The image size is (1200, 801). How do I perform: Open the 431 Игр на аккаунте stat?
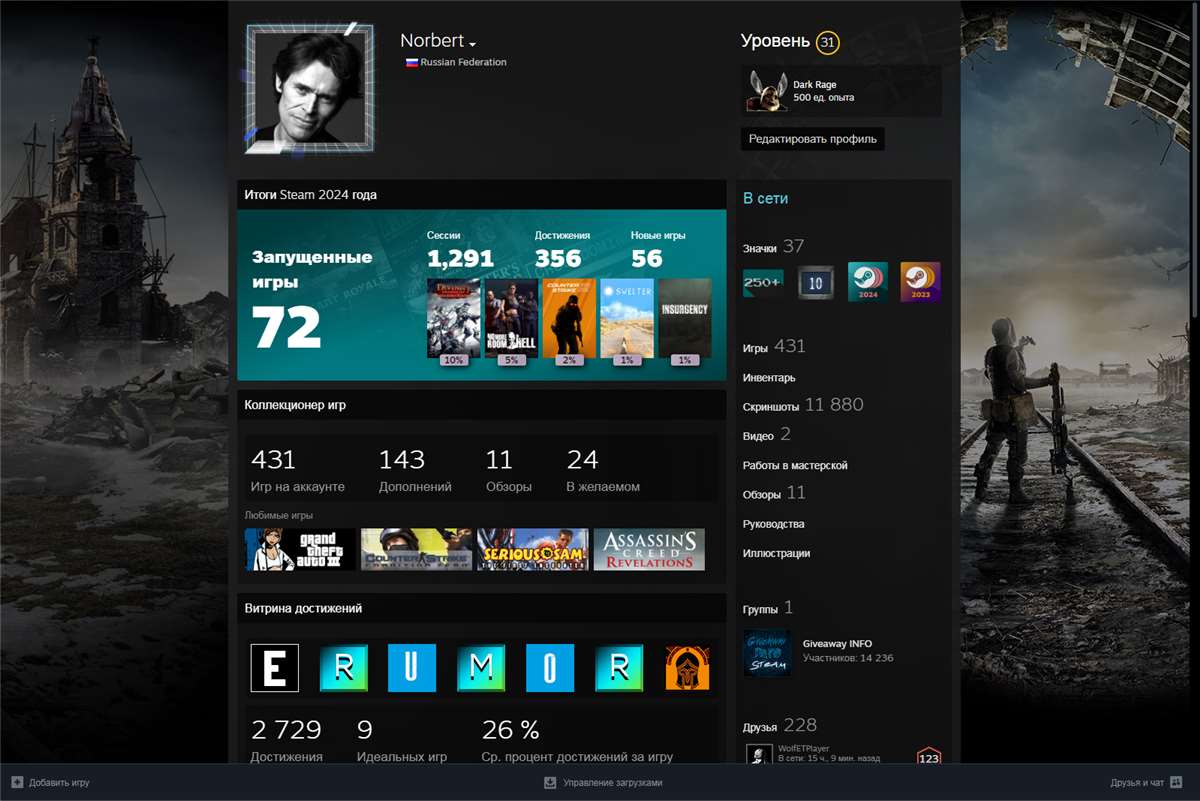pyautogui.click(x=298, y=470)
